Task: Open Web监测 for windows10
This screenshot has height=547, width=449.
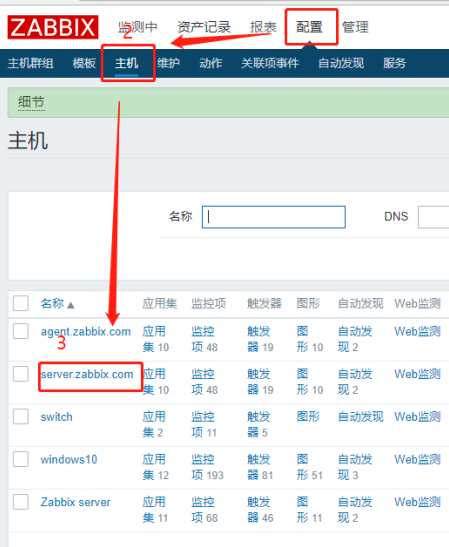Action: [x=418, y=459]
